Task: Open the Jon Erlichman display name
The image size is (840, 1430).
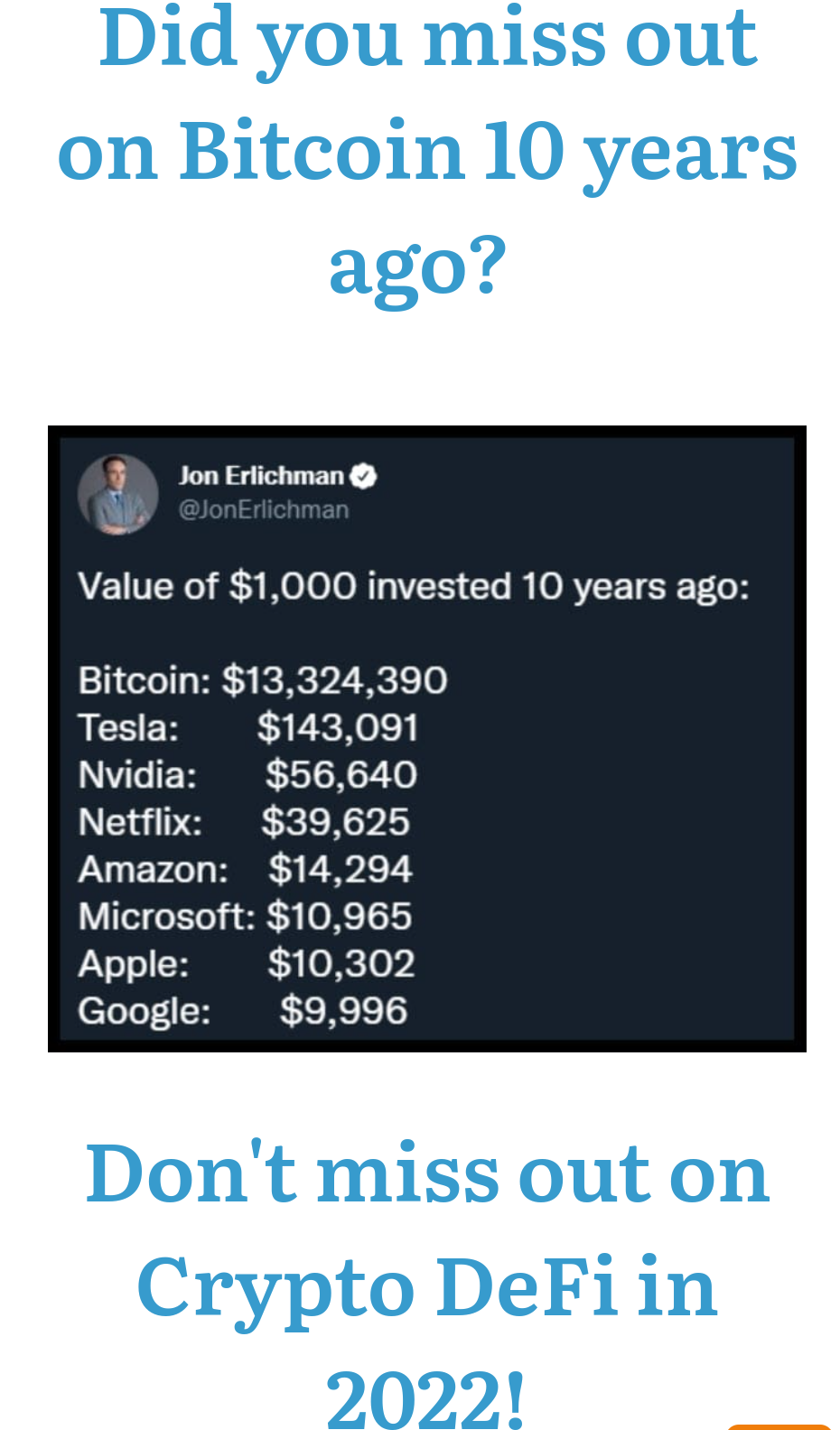Action: point(261,475)
